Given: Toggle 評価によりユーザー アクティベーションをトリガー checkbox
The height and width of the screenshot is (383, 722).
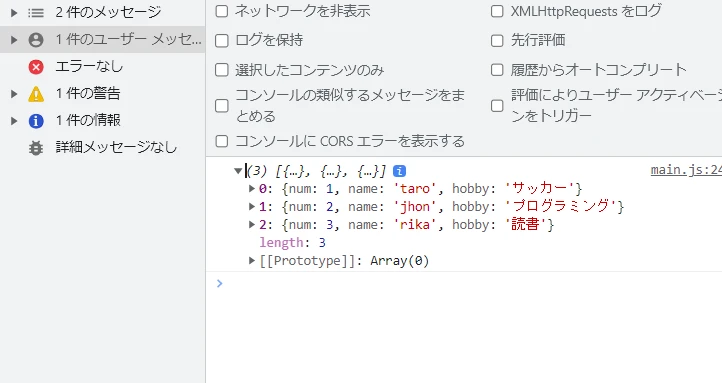Looking at the screenshot, I should point(497,105).
